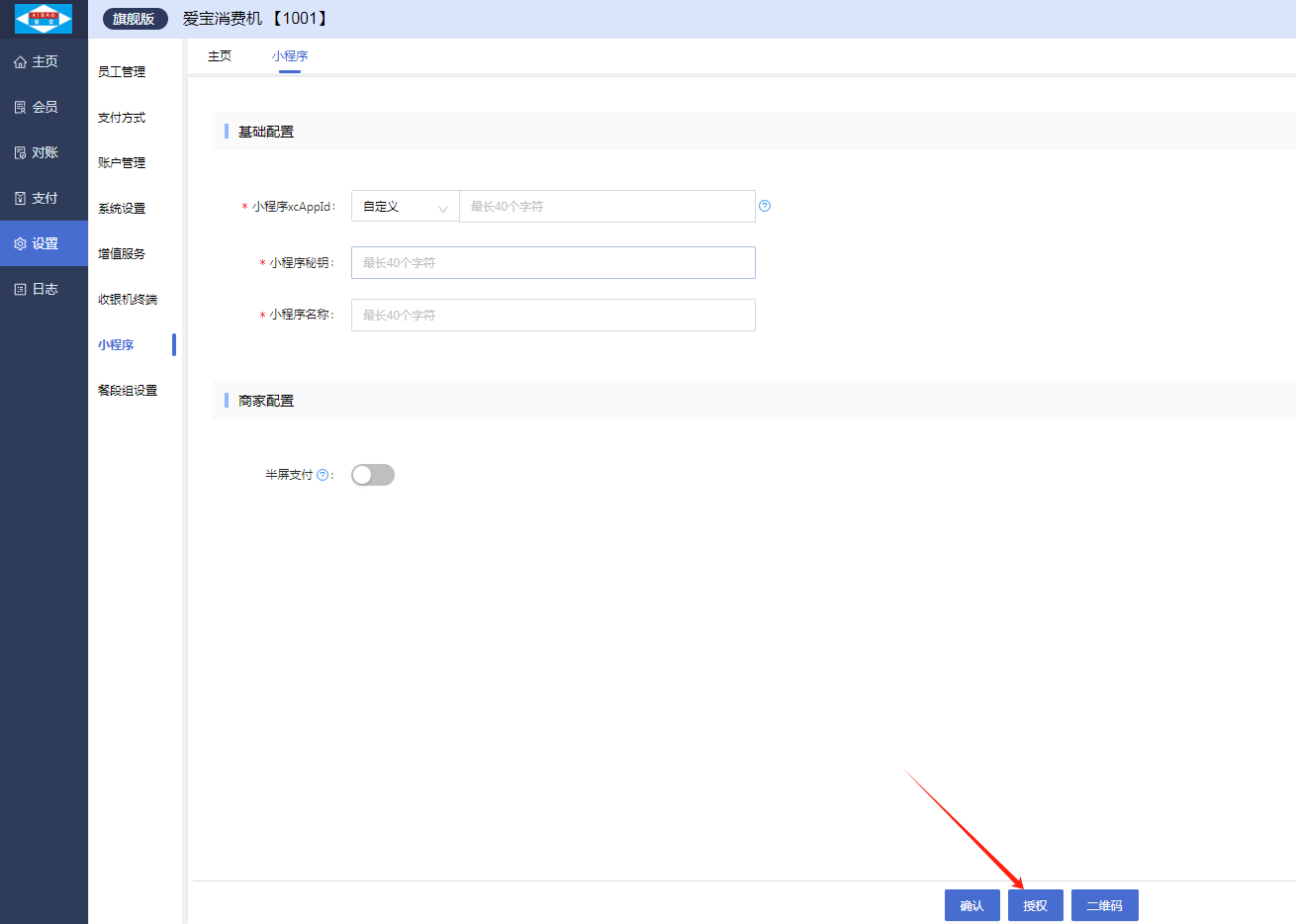Viewport: 1296px width, 924px height.
Task: Click the Aibao logo icon
Action: (x=44, y=19)
